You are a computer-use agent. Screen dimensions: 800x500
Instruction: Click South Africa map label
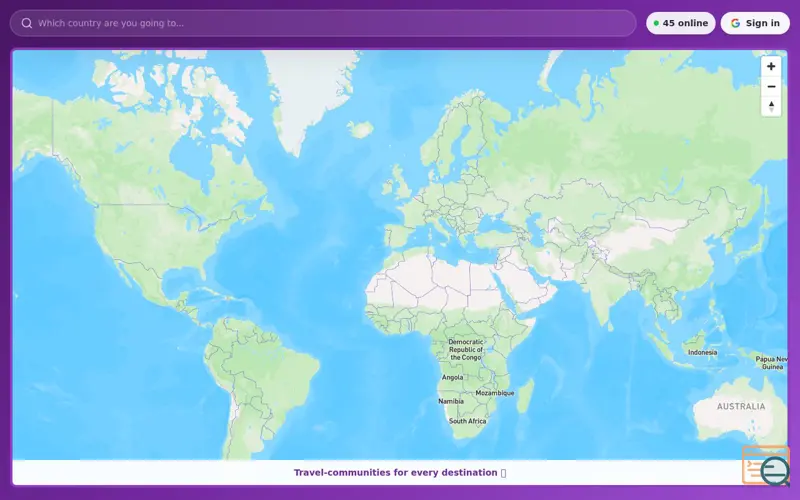[467, 421]
